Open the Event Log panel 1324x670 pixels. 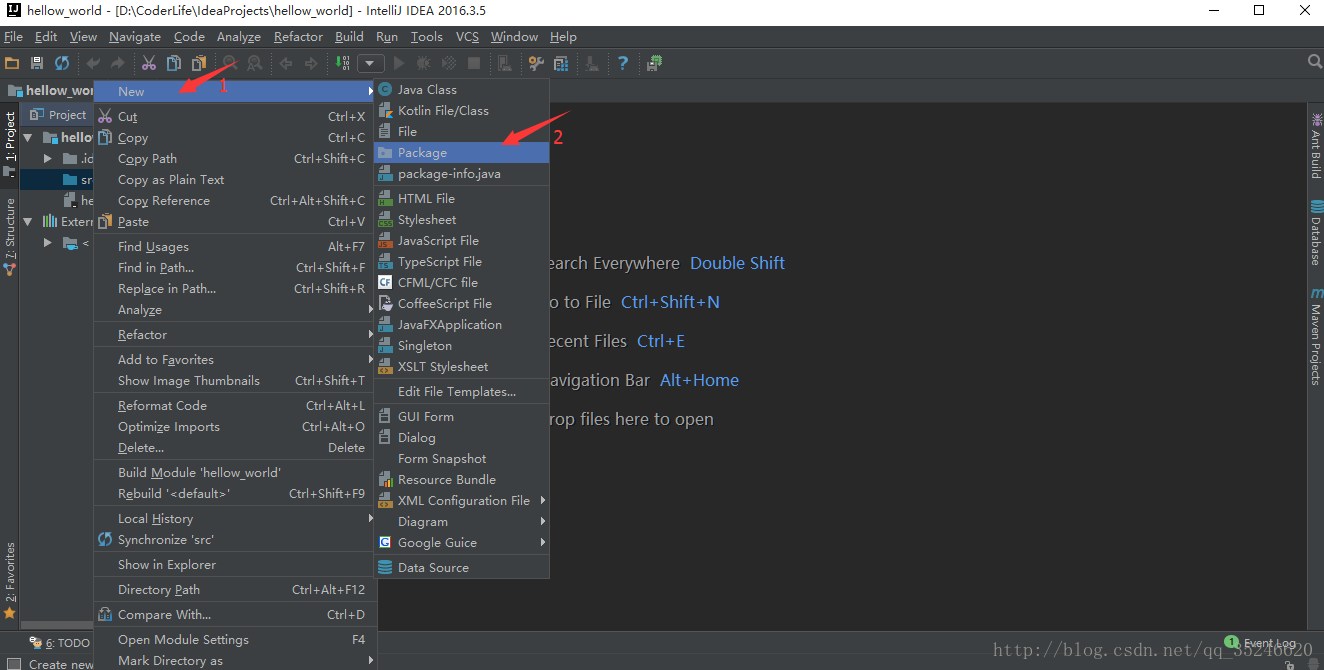click(1260, 643)
